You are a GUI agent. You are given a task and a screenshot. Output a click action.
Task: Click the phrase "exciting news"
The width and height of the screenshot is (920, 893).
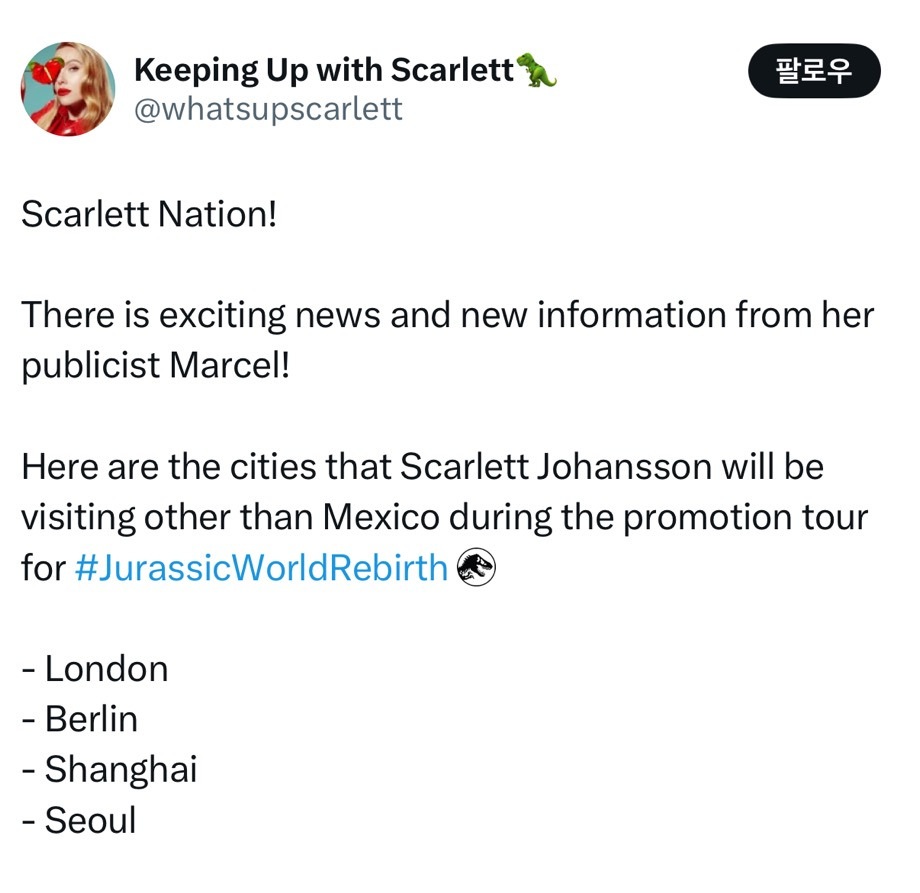click(271, 315)
